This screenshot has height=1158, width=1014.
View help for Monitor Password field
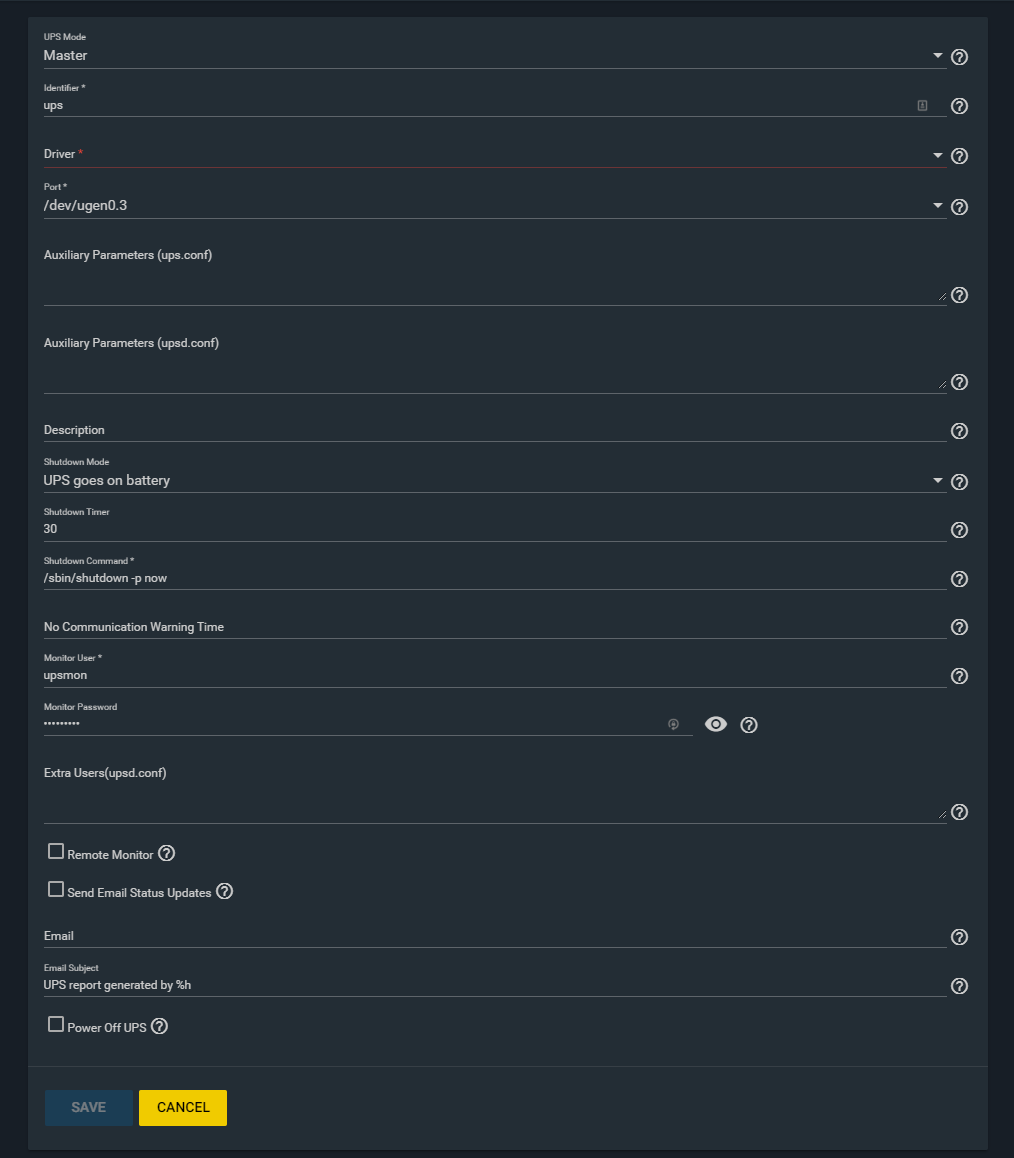pyautogui.click(x=748, y=724)
